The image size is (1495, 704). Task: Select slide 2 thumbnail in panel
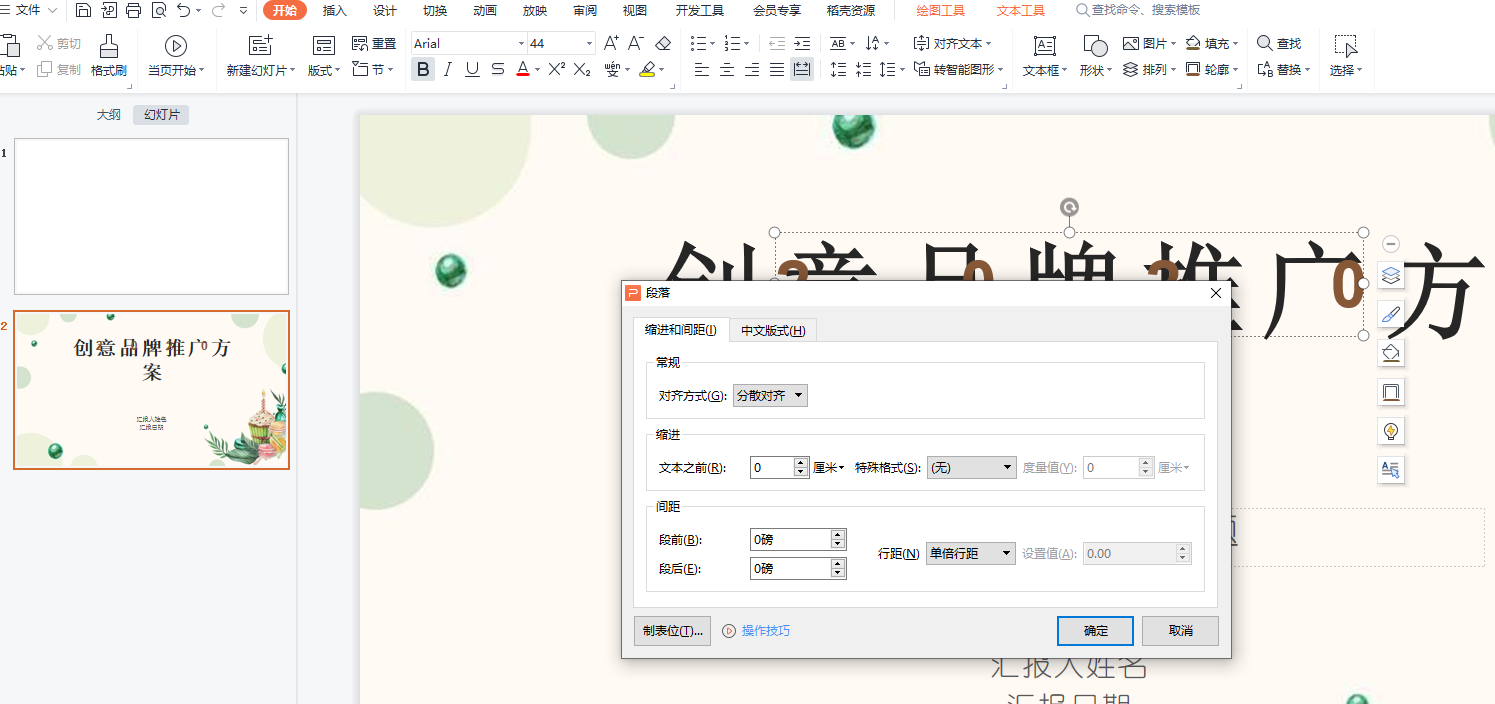point(151,390)
